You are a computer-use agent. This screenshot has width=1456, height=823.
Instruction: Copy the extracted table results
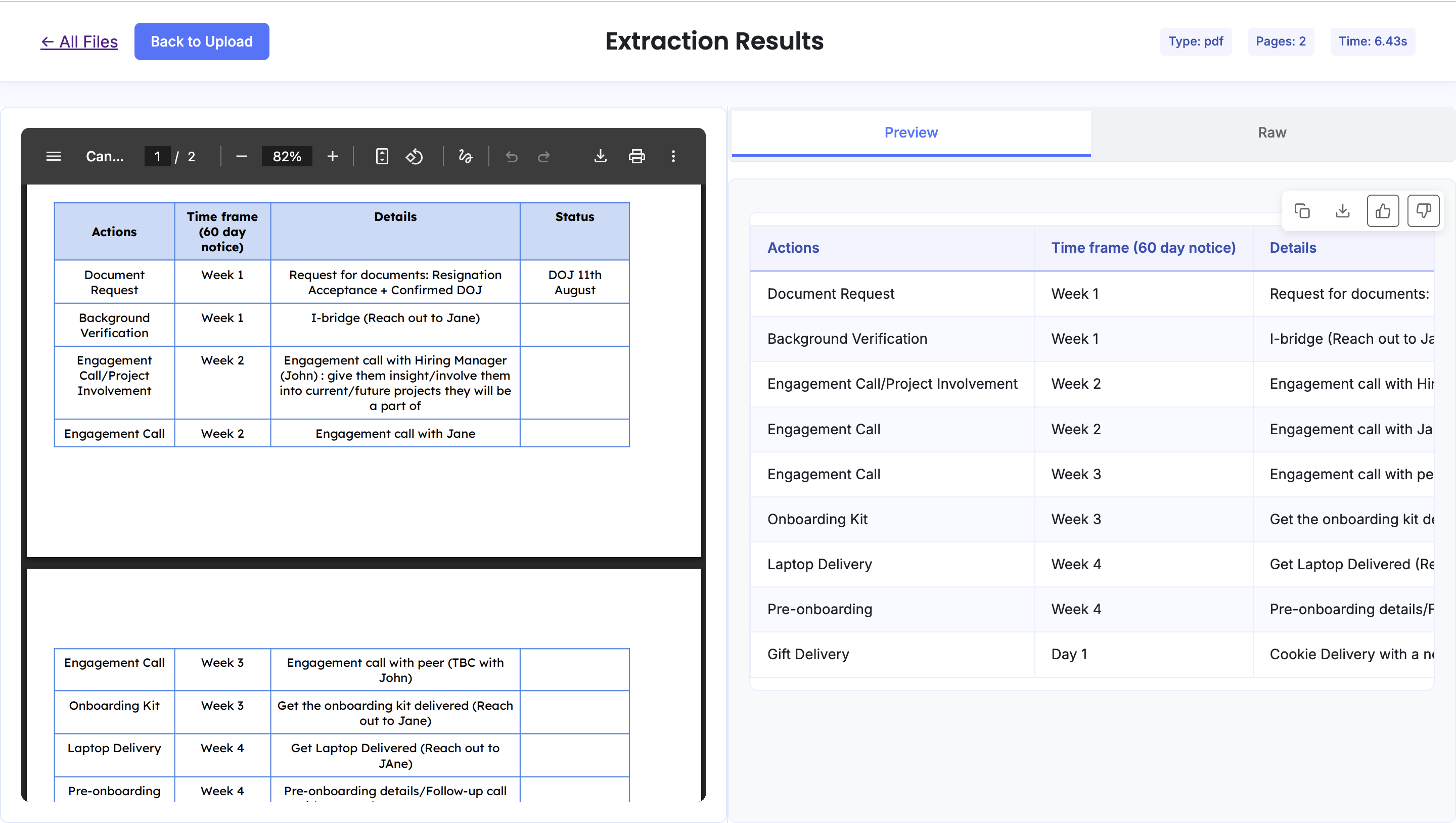[1302, 211]
